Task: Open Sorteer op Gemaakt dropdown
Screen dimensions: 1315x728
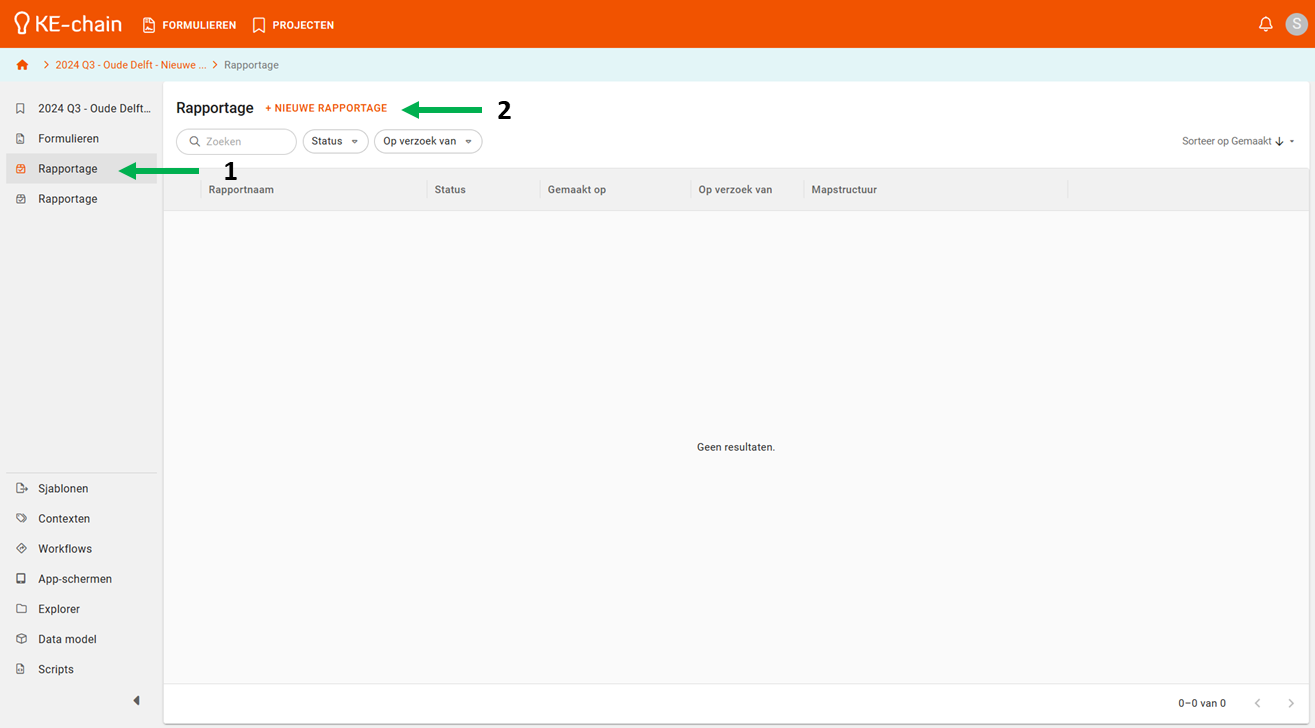Action: 1237,142
